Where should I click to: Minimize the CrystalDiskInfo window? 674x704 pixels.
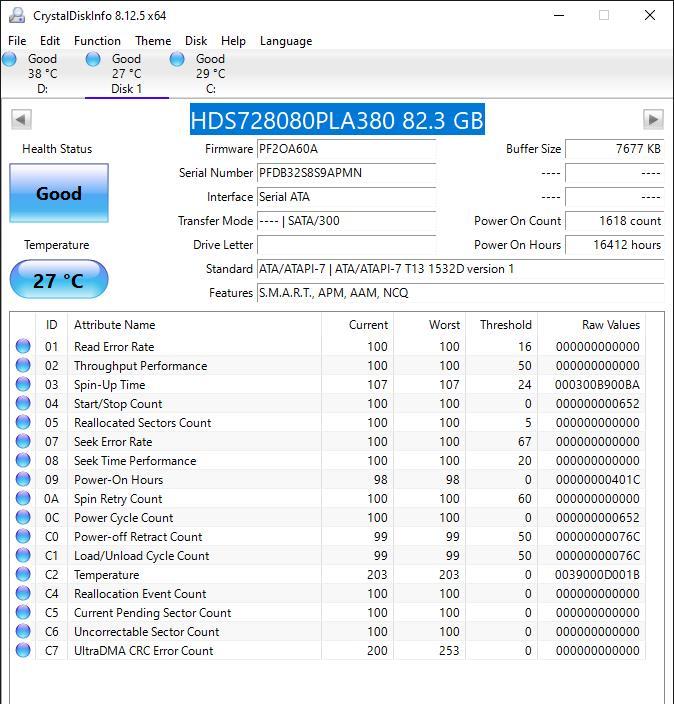point(559,15)
